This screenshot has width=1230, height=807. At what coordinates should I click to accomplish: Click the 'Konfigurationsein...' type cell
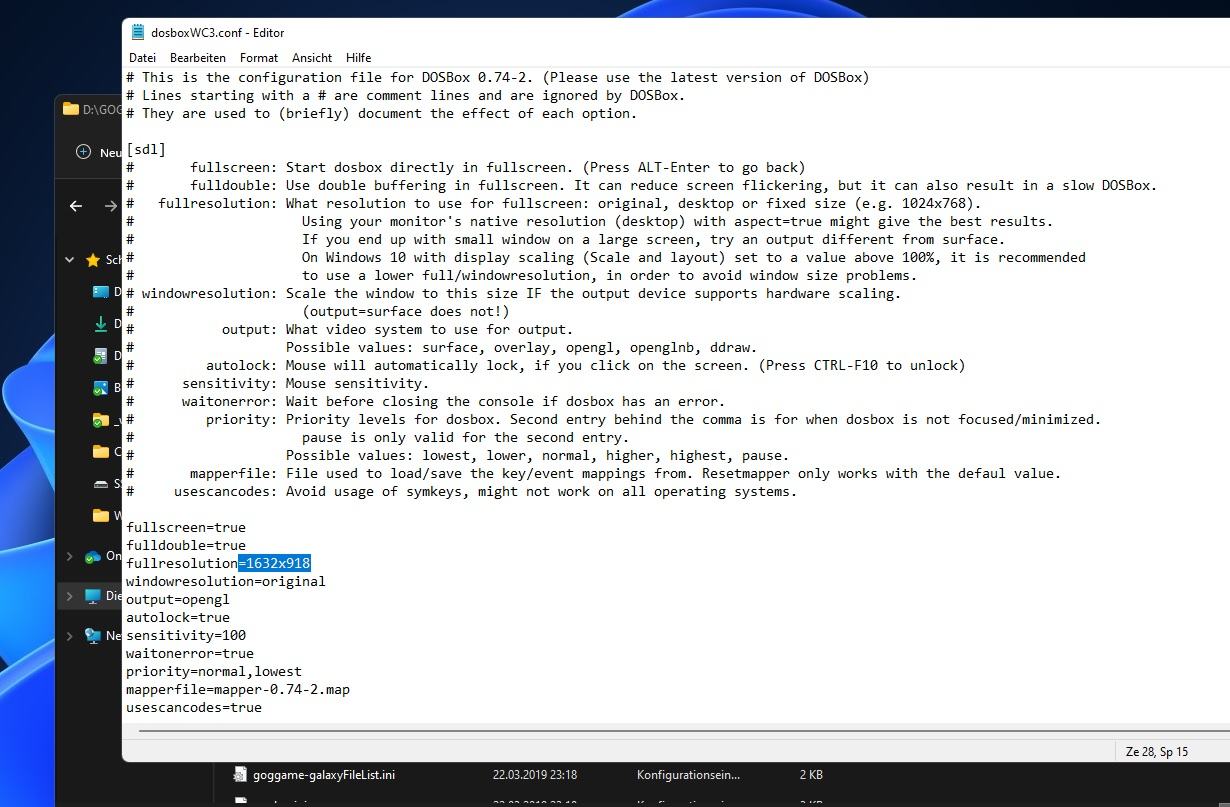[688, 774]
